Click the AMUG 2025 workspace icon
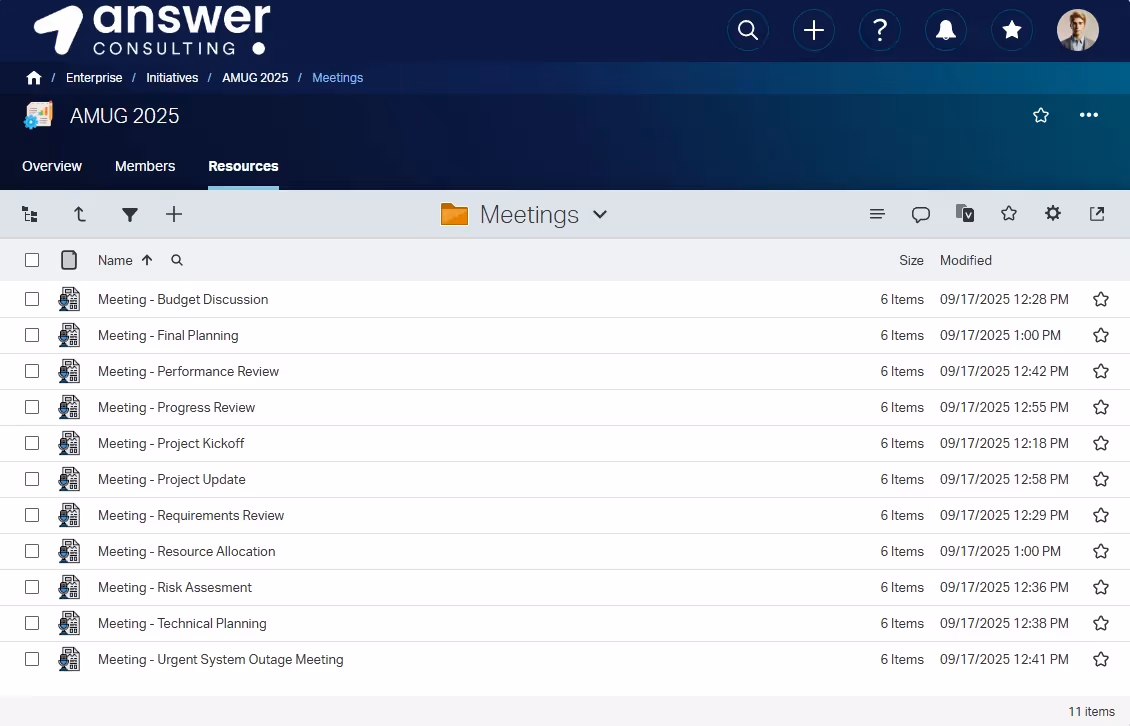The width and height of the screenshot is (1130, 726). point(38,115)
